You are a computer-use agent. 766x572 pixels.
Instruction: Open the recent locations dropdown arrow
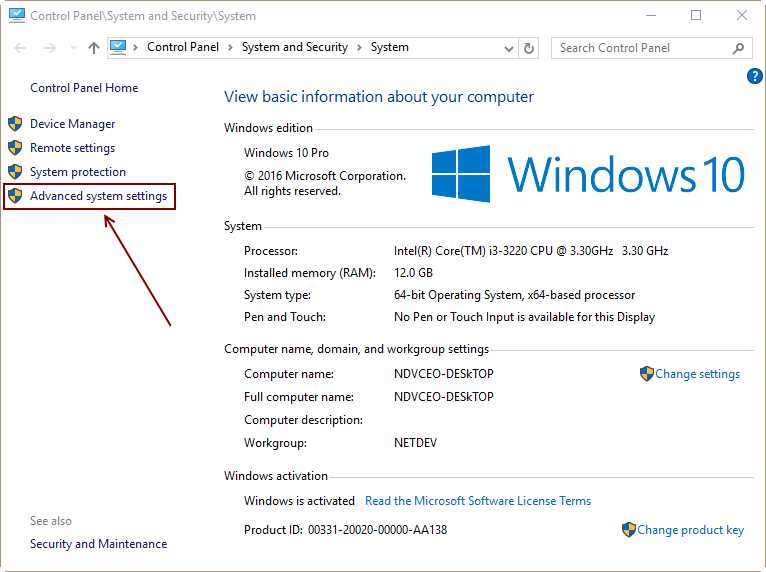pos(73,48)
